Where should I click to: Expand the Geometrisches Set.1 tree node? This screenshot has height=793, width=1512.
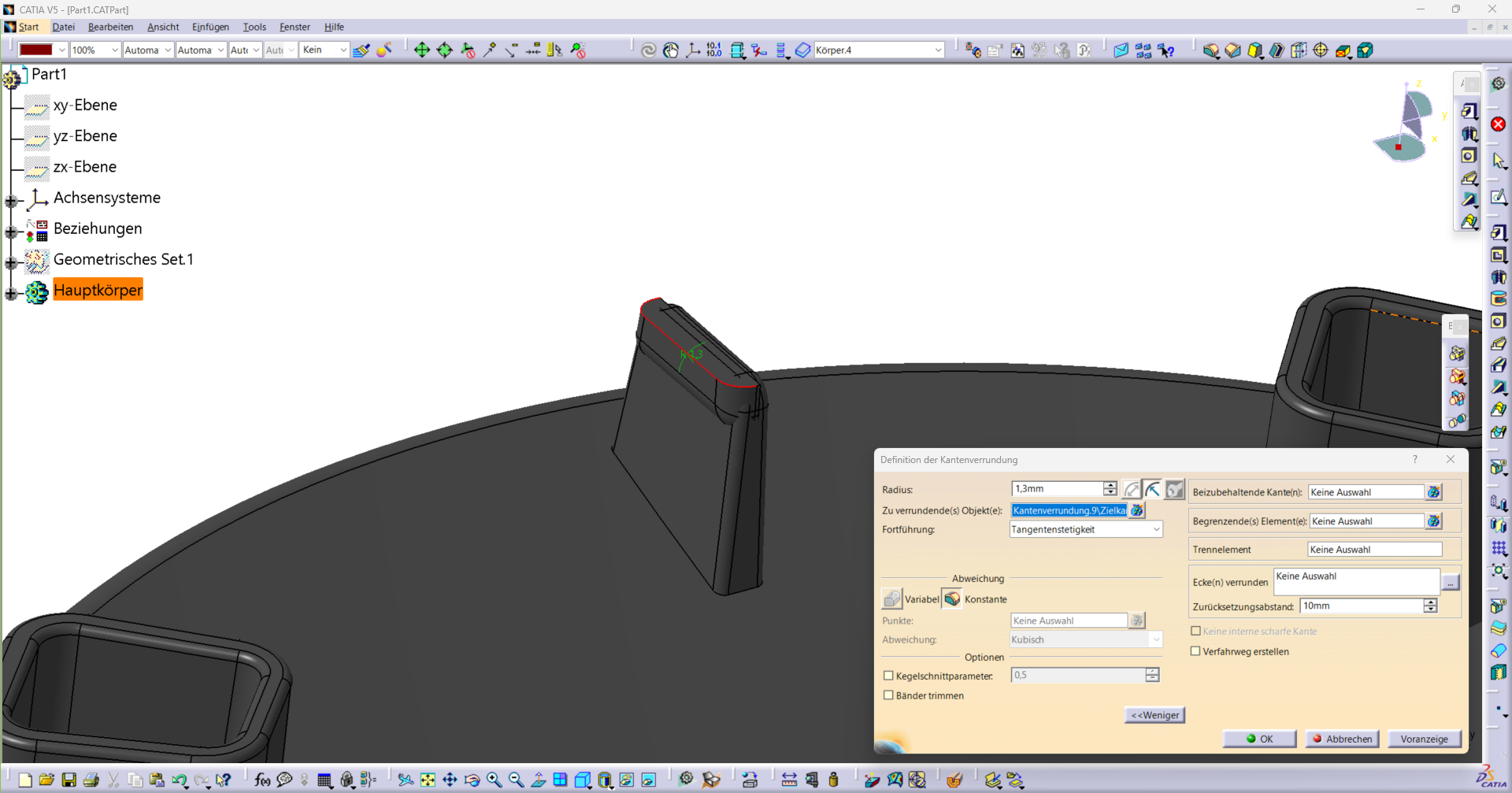tap(11, 263)
